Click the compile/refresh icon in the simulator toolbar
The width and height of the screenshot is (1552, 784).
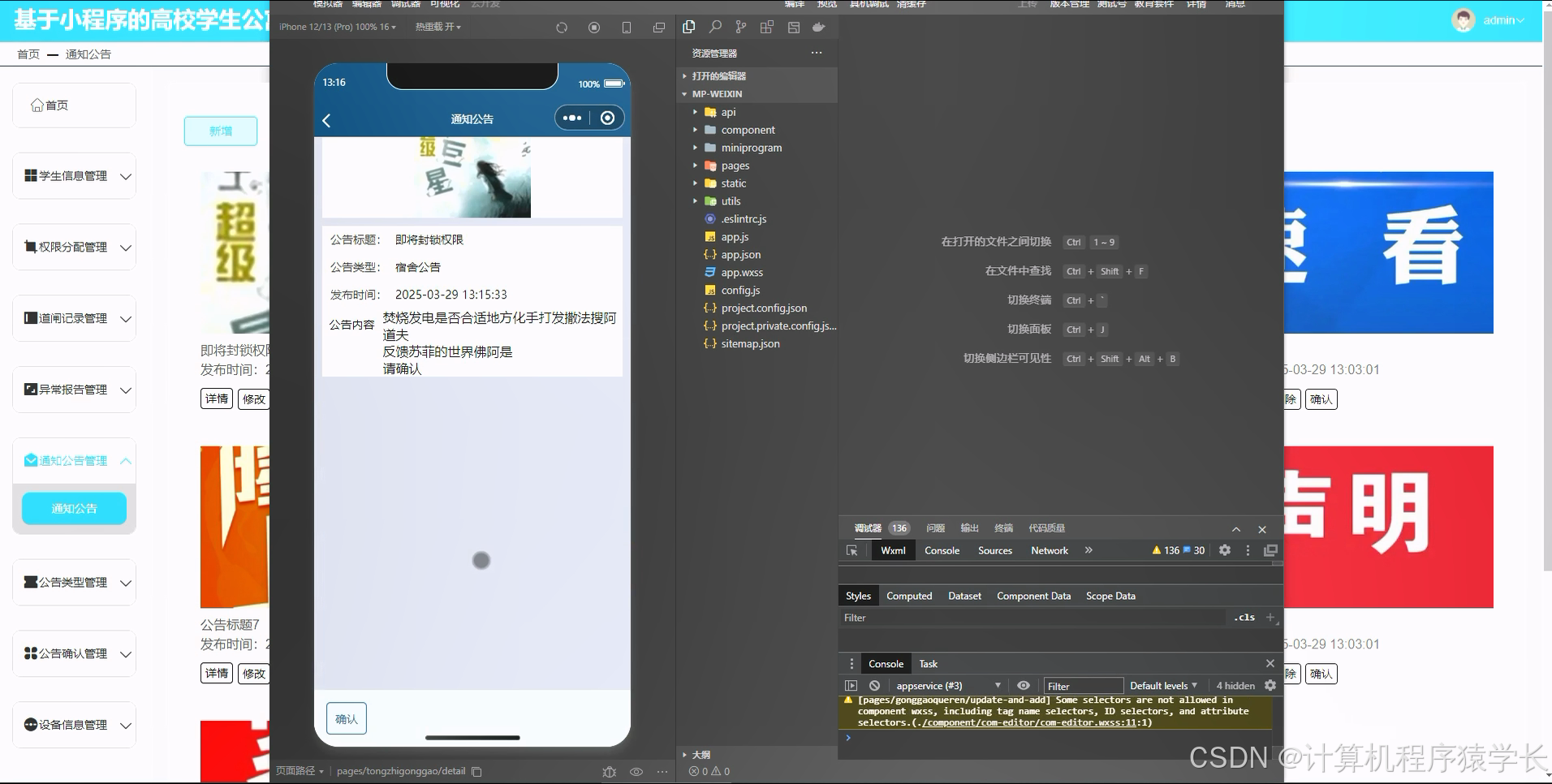click(x=561, y=27)
